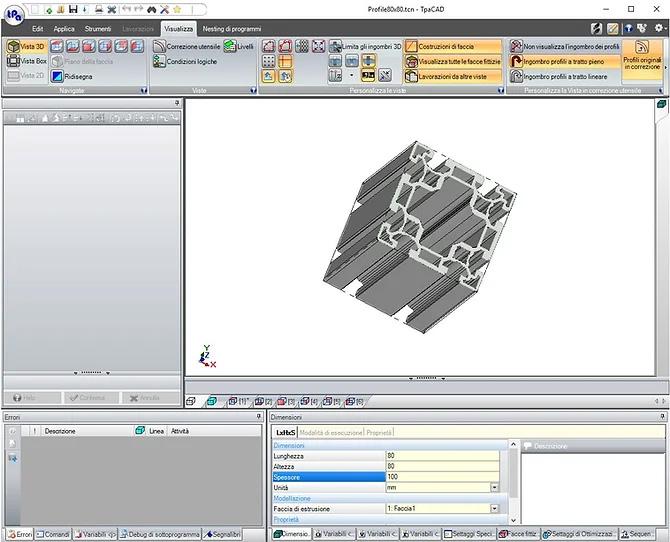Open small dropdown arrow beside Z limit icon
Screen dimensions: 670x542
click(x=352, y=76)
